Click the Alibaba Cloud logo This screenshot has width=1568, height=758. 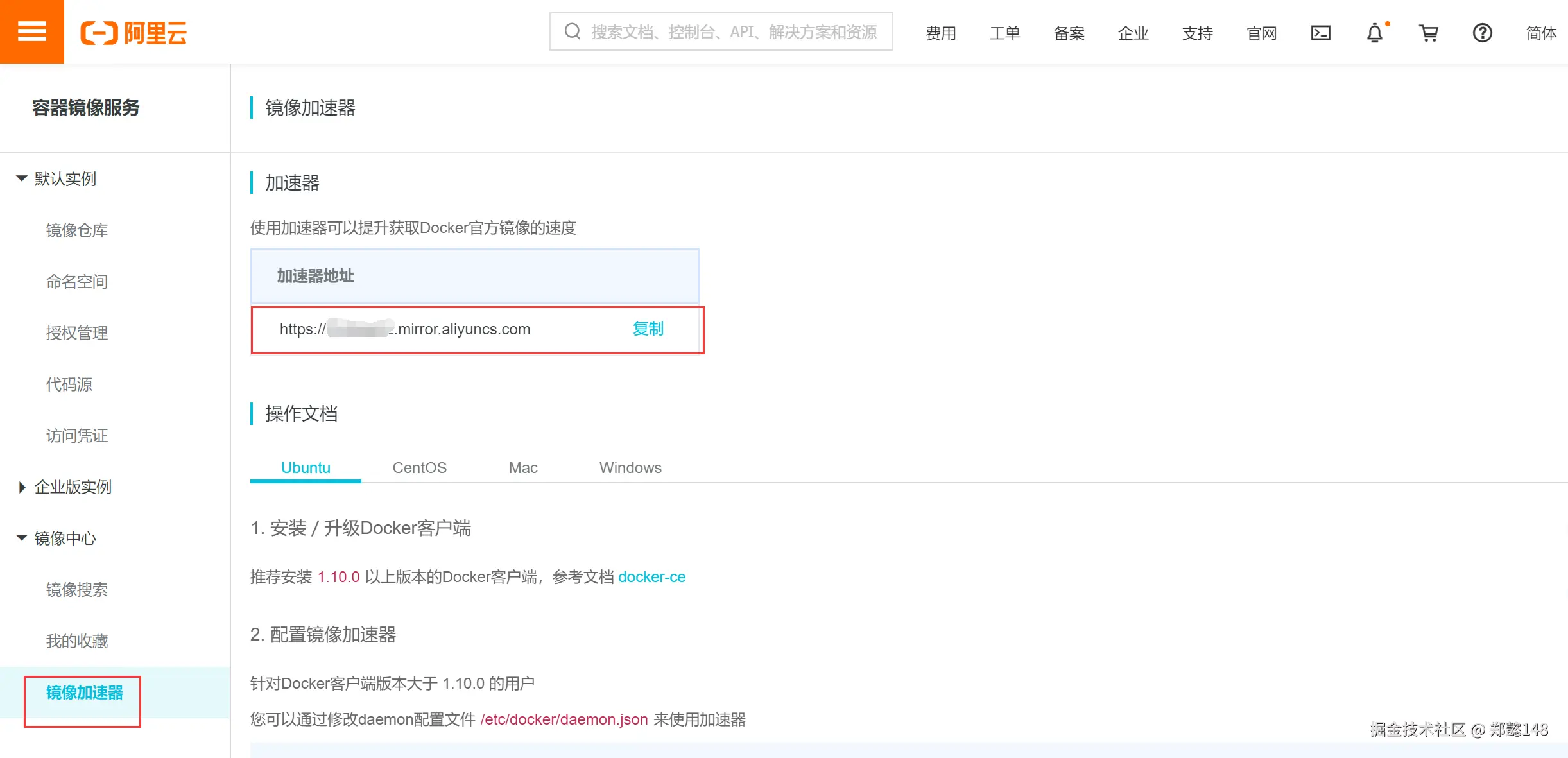point(134,33)
